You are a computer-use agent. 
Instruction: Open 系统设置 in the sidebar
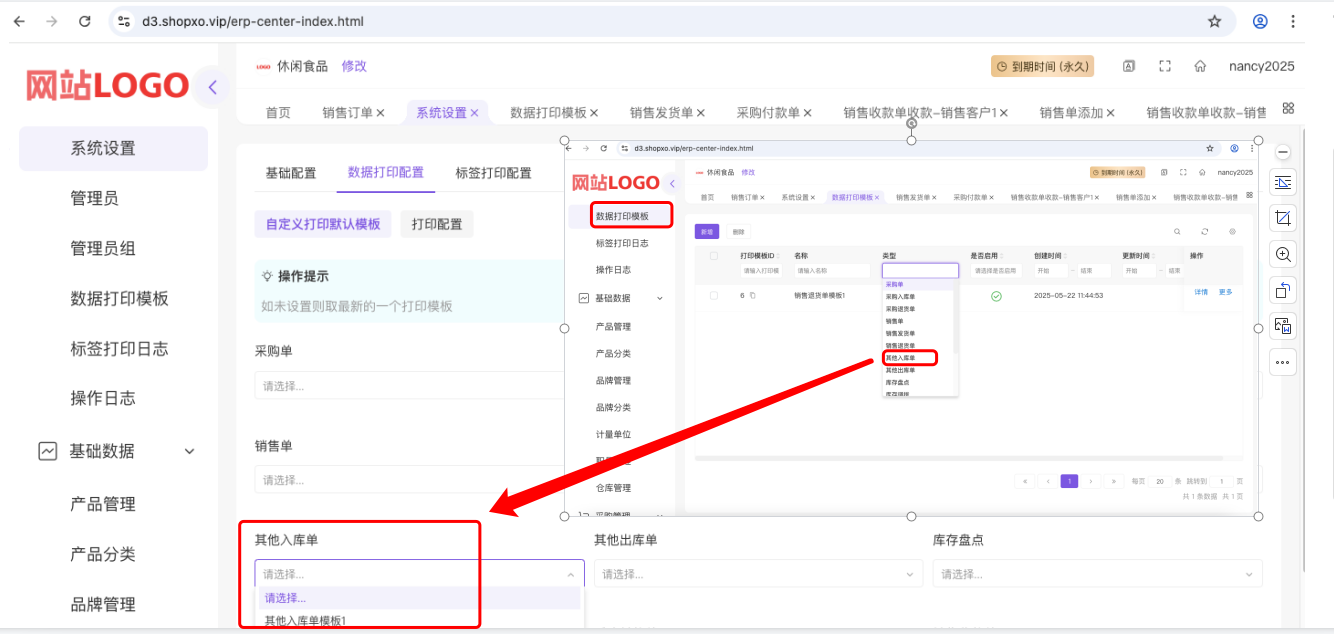pos(113,148)
